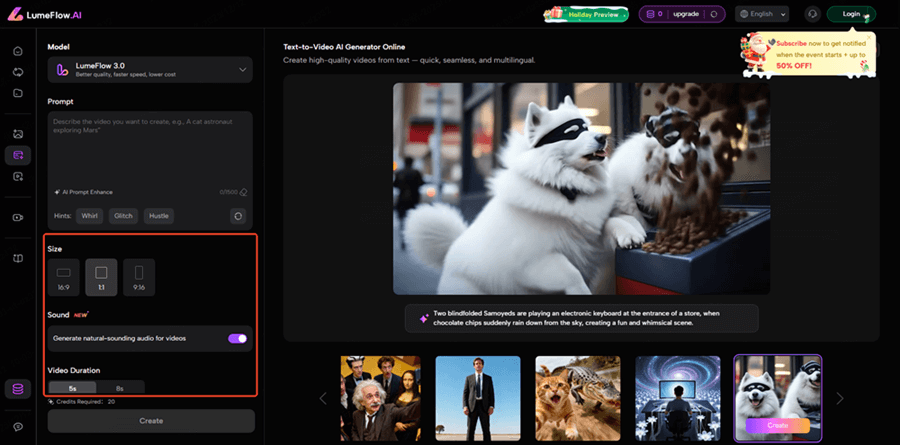900x445 pixels.
Task: Go to previous sample with left arrow
Action: point(323,398)
